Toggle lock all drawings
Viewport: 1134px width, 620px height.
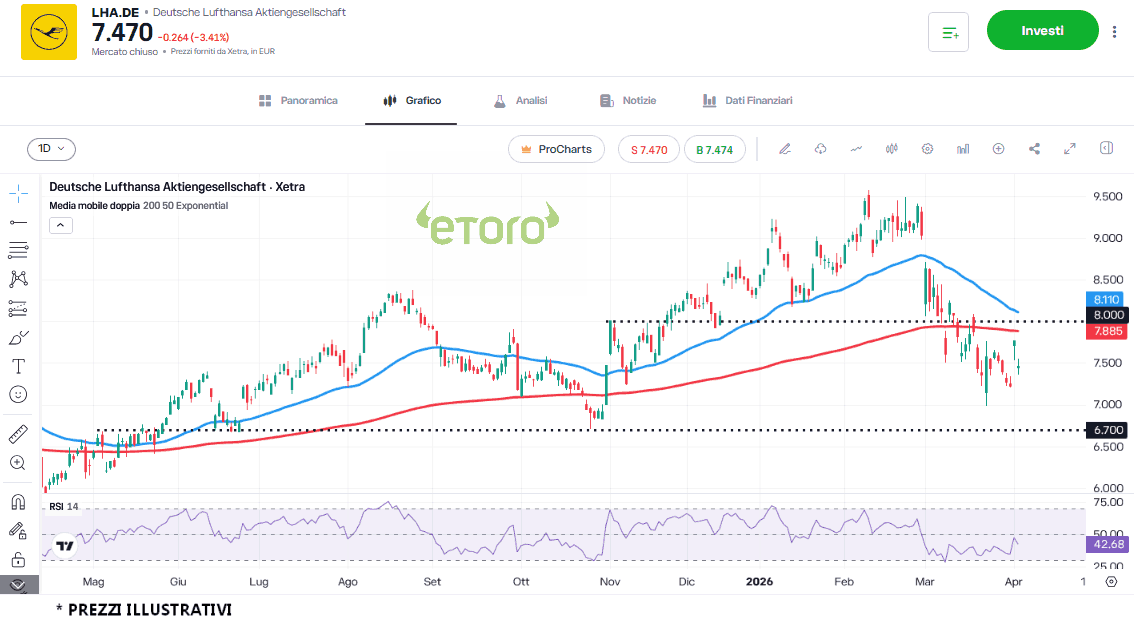click(x=18, y=559)
